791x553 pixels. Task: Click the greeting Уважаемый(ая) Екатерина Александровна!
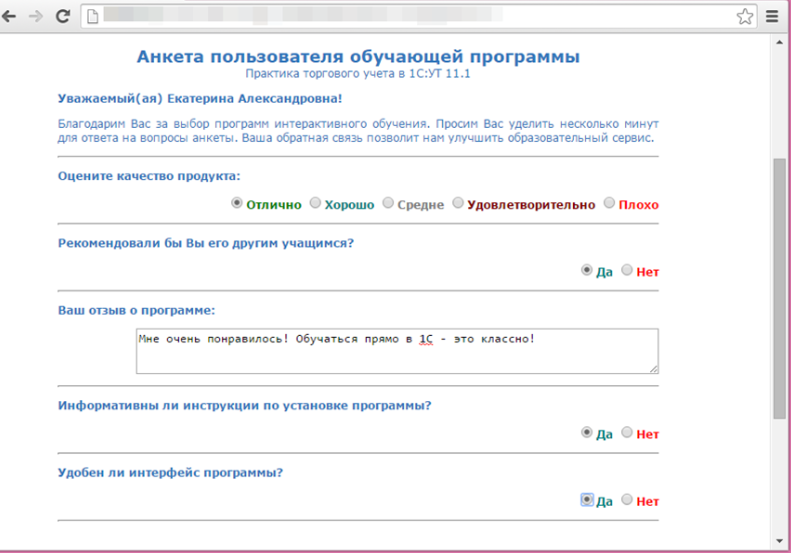click(200, 98)
